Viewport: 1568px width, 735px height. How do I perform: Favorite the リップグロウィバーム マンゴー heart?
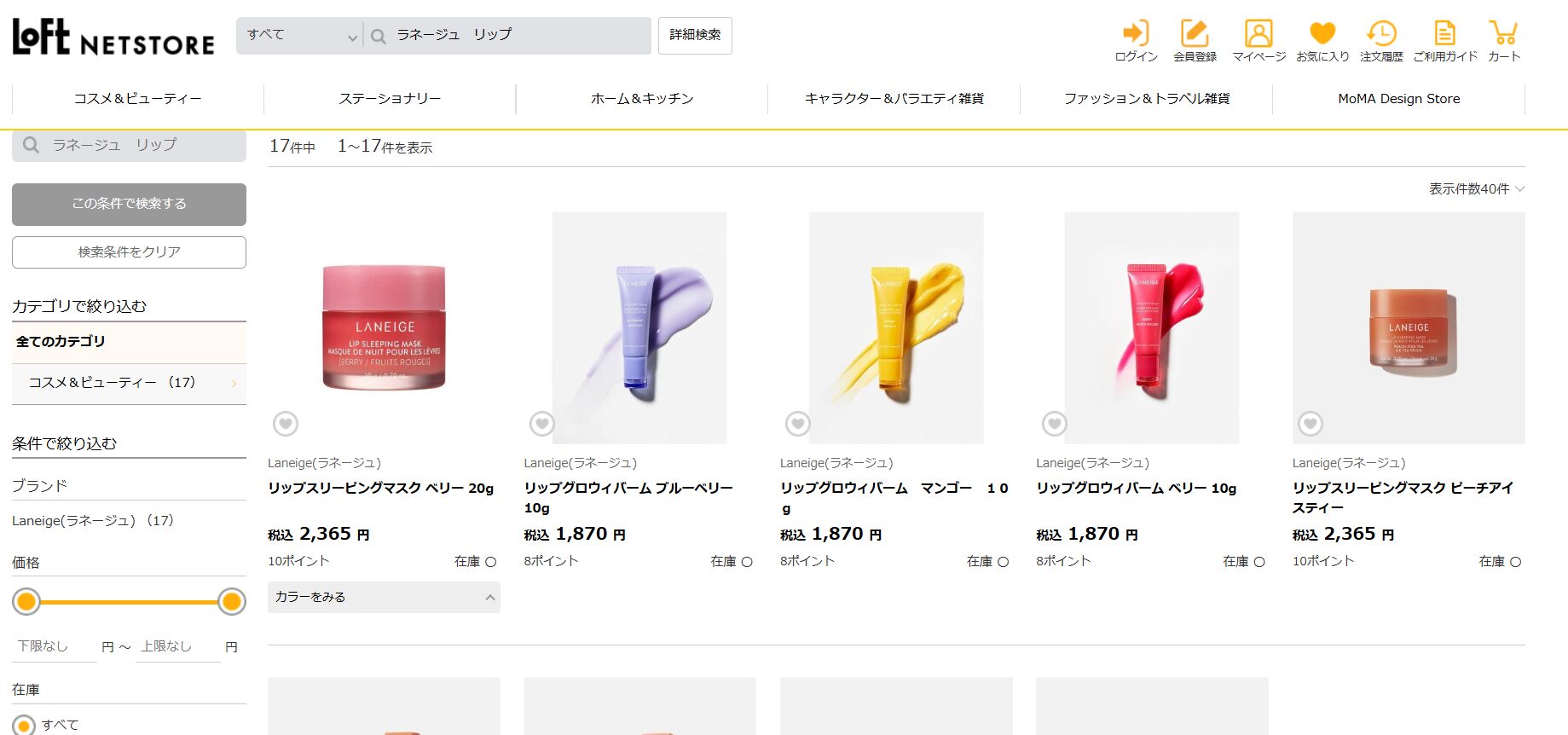[x=798, y=423]
